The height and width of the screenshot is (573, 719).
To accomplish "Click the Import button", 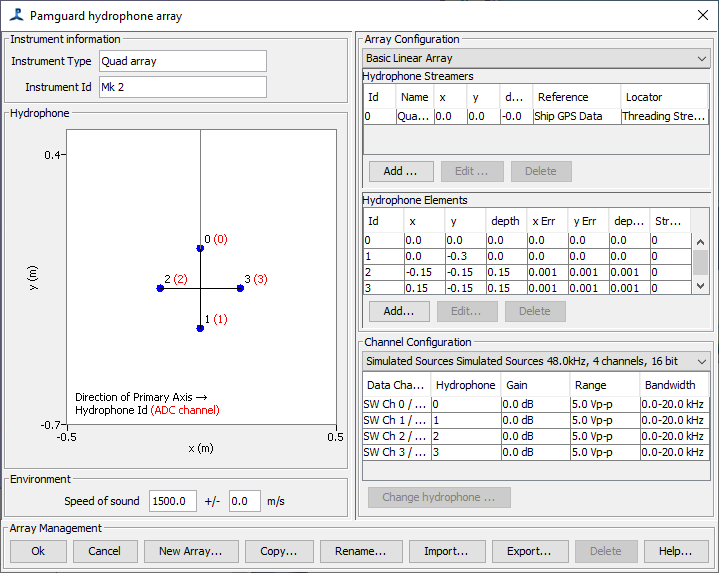I will click(x=447, y=551).
